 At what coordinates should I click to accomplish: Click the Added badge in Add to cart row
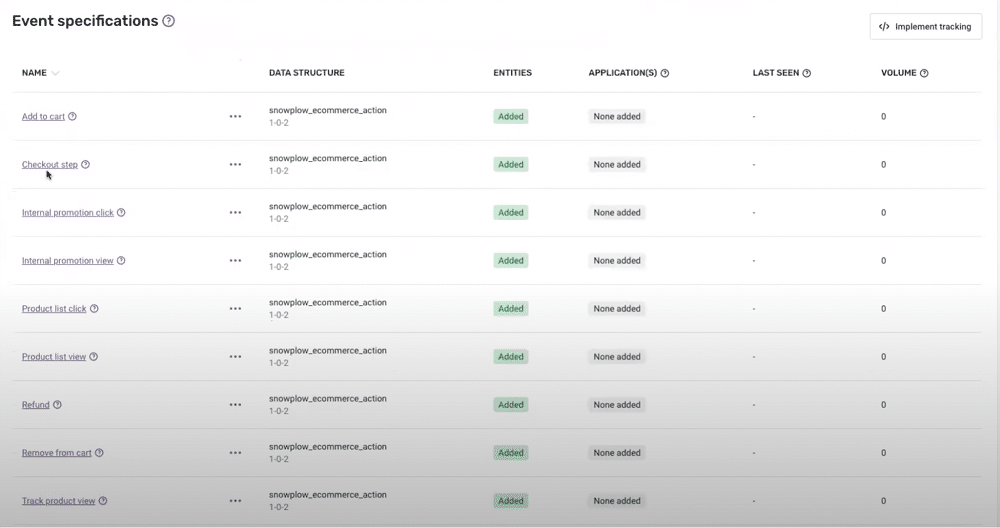pos(511,117)
